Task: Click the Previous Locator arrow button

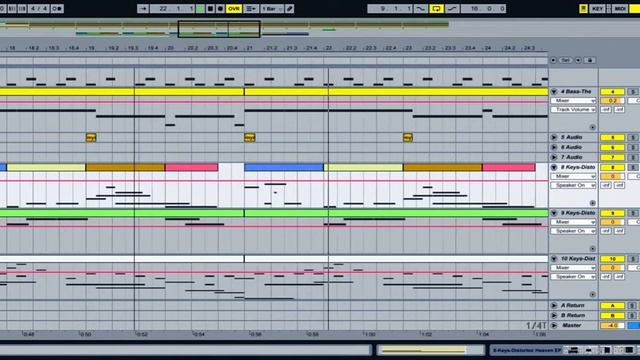Action: tap(553, 60)
